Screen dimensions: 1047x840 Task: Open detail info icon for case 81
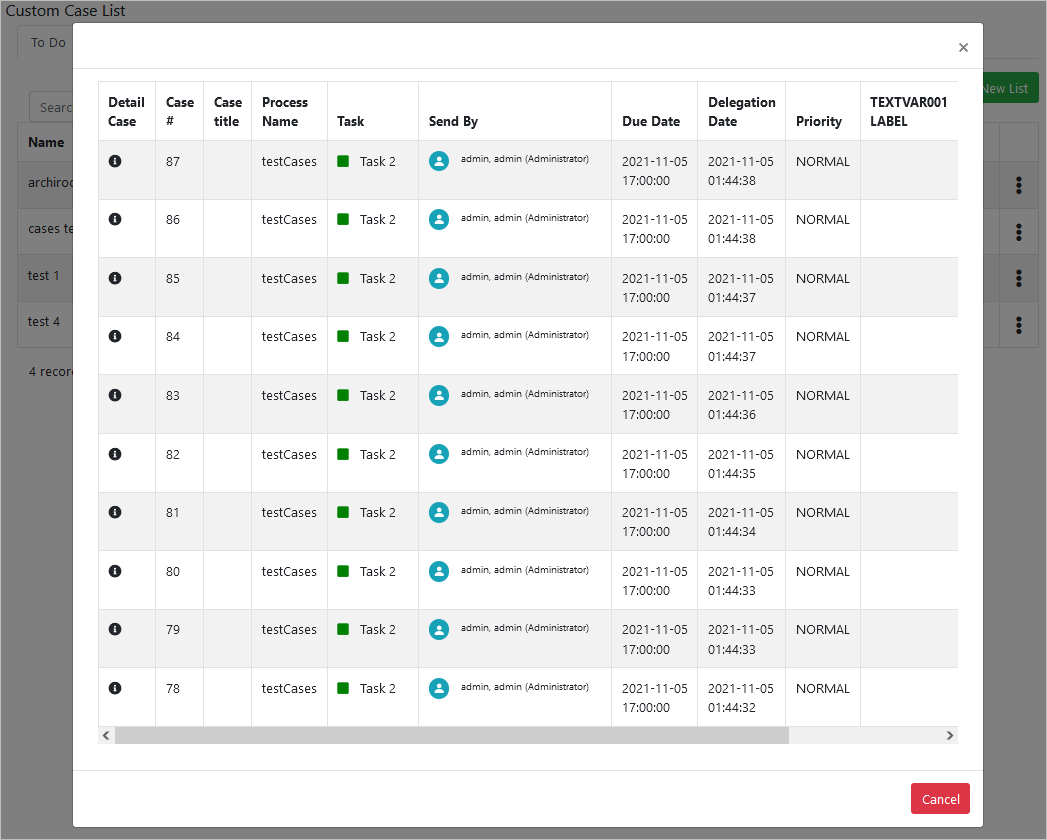(115, 512)
